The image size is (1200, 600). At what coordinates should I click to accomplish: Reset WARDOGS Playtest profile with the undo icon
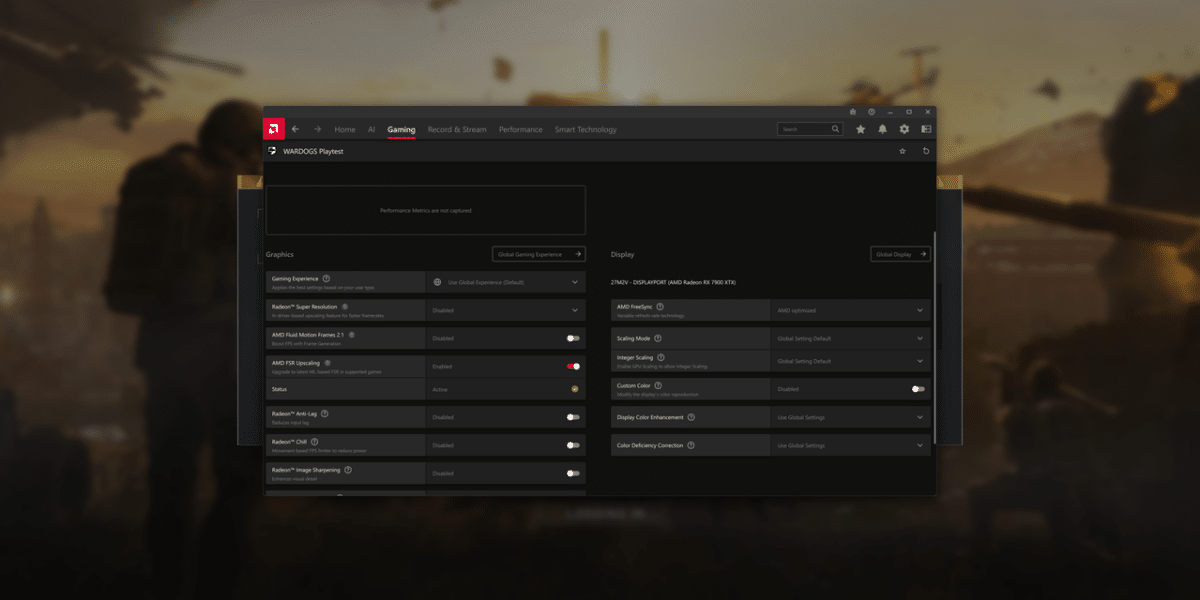click(926, 151)
